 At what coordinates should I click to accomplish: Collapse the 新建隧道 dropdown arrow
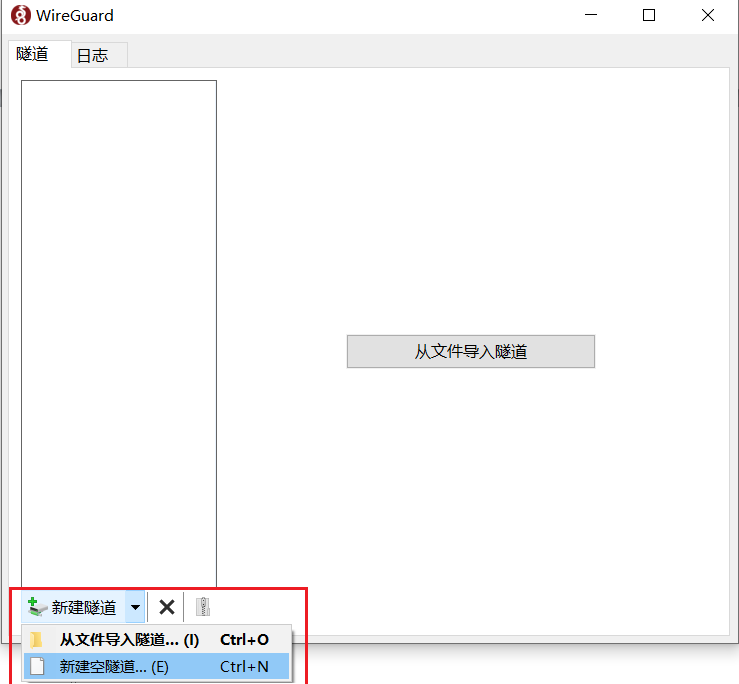coord(136,607)
